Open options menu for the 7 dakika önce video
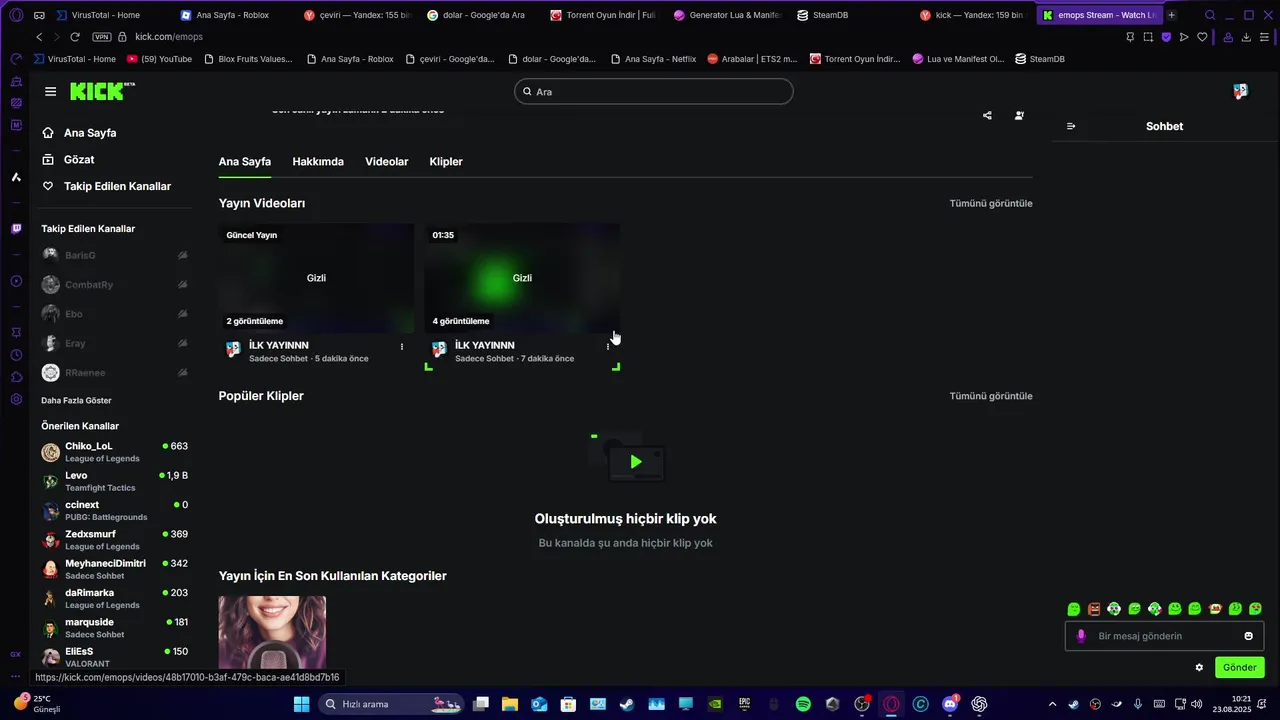Screen dimensions: 1280x720 point(608,347)
